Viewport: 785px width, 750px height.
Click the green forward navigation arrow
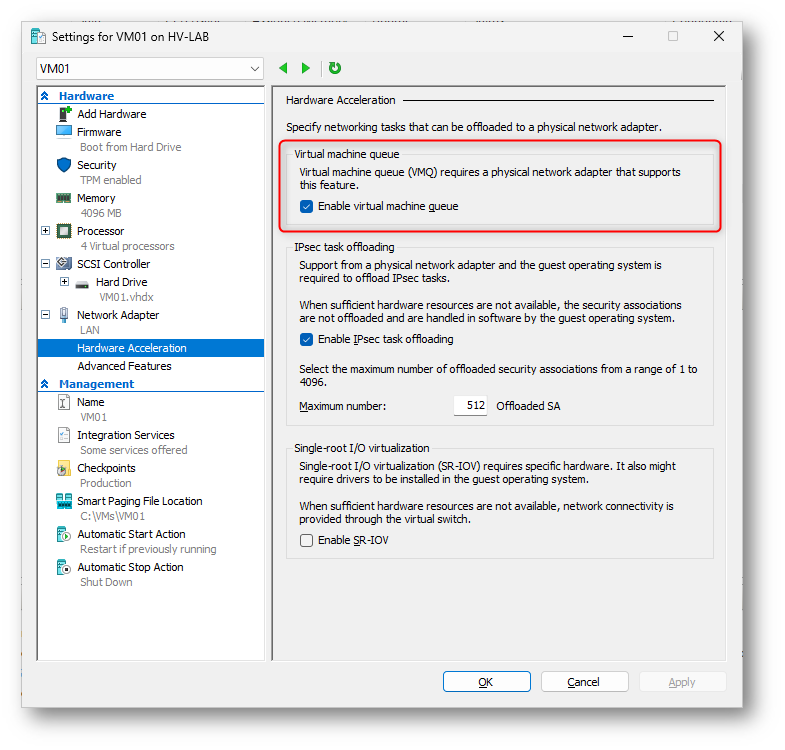(305, 68)
